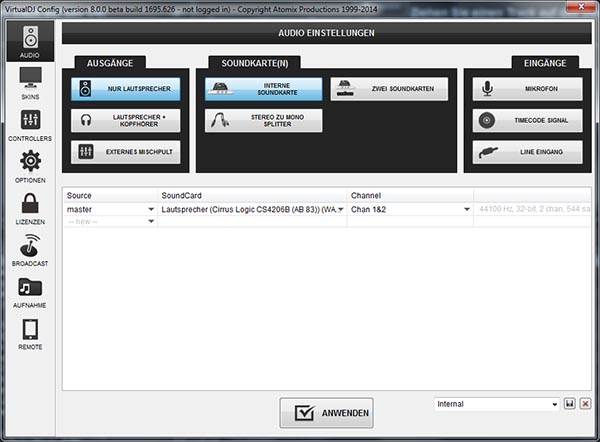Screen dimensions: 600x442
Task: Click the 44100 Hz info text
Action: click(535, 209)
